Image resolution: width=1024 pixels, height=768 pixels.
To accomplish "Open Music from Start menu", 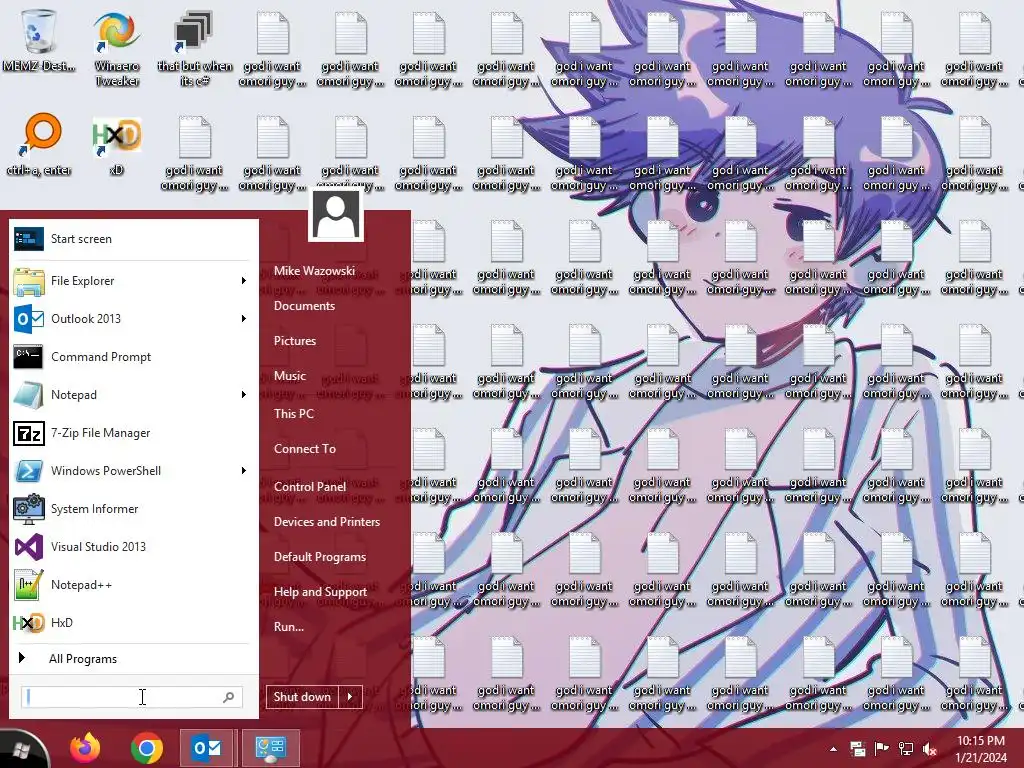I will (x=290, y=376).
